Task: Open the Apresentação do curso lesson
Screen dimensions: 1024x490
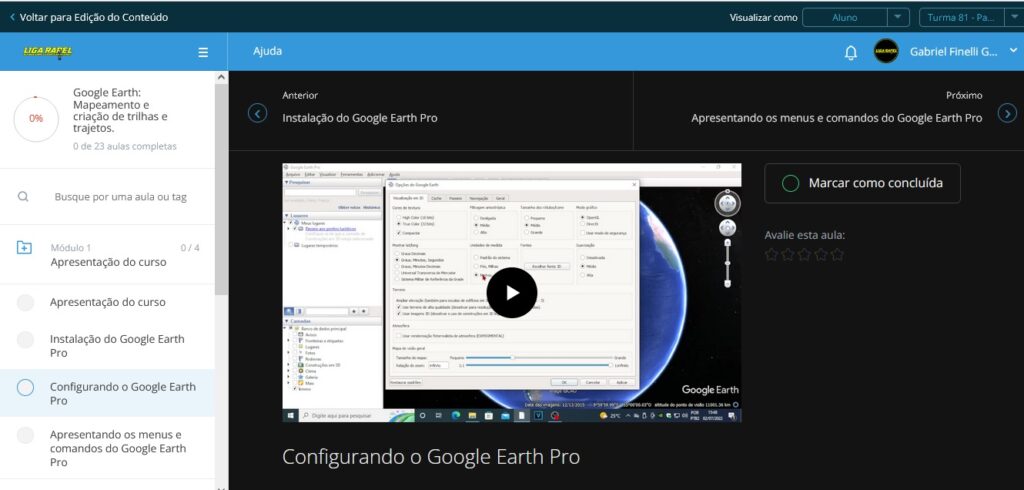Action: [x=107, y=302]
